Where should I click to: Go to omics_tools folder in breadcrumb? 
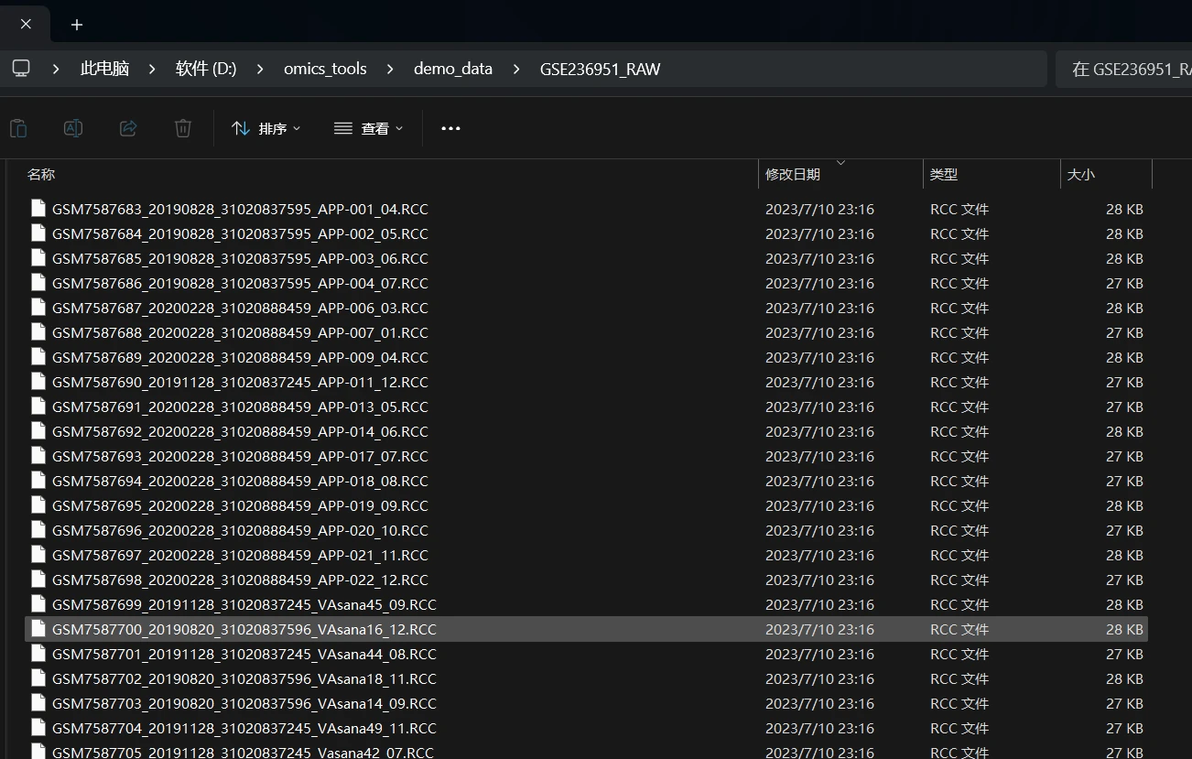(325, 68)
